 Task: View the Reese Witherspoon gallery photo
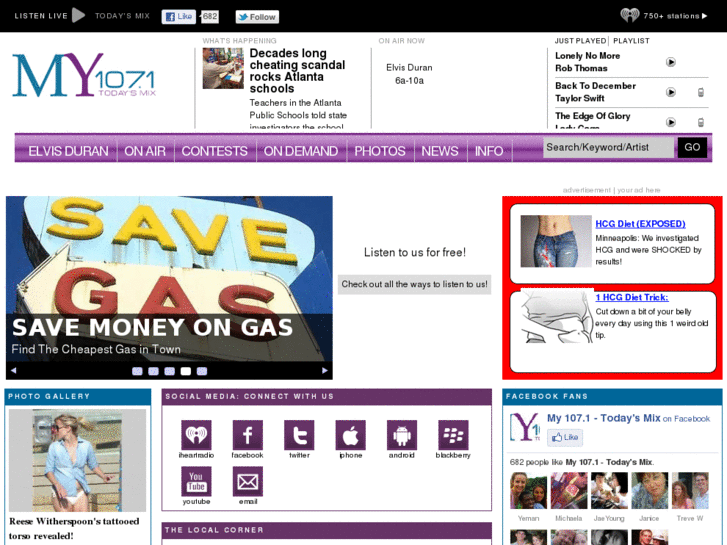(77, 460)
